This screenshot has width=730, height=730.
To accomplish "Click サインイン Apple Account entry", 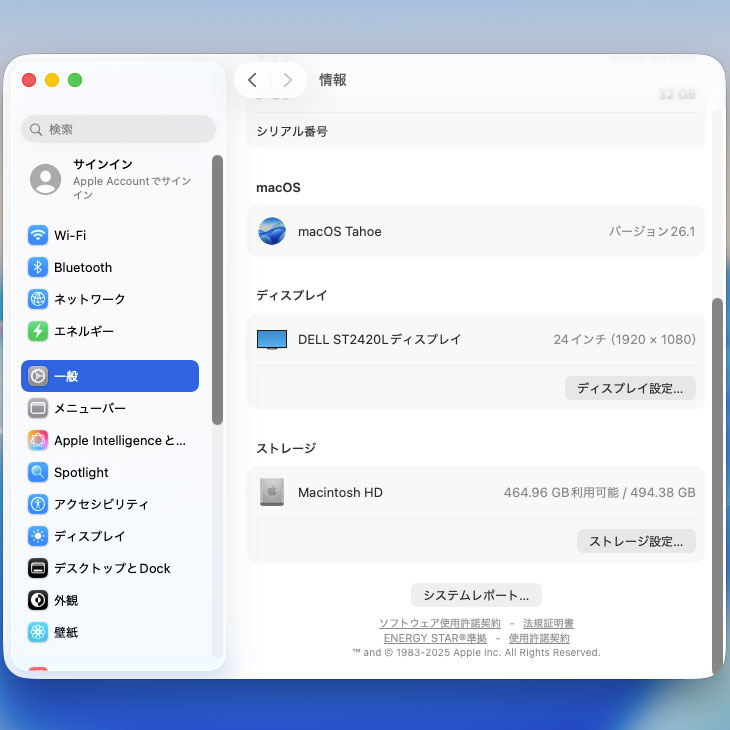I will pos(110,179).
